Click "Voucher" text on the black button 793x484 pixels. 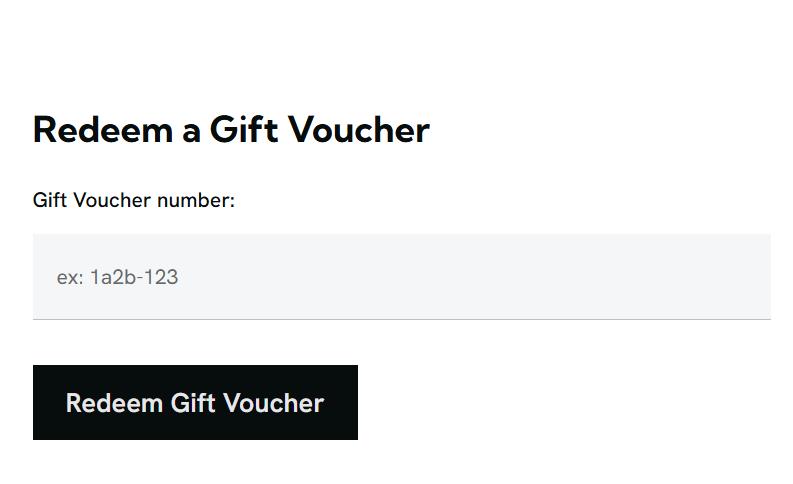click(273, 403)
